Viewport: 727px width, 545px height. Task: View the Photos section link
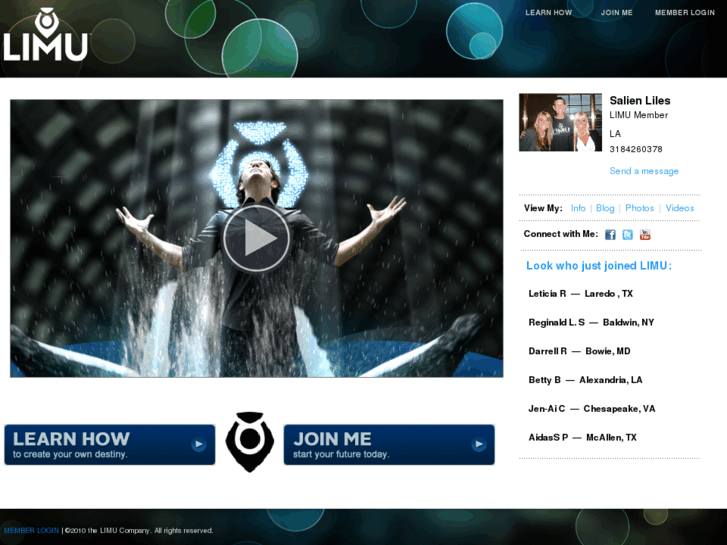pos(639,208)
